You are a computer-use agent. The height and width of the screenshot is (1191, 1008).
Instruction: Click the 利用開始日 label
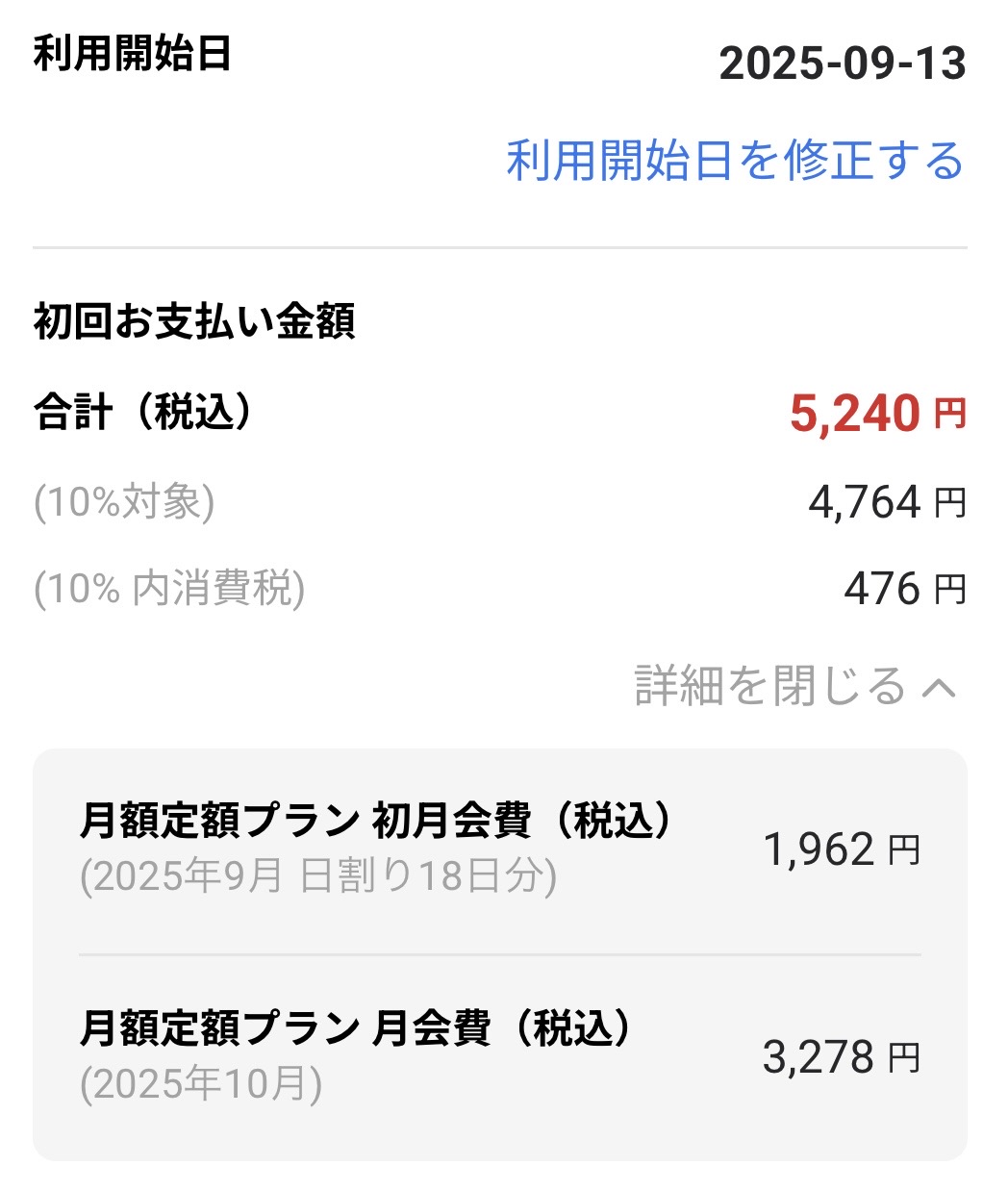pos(132,53)
